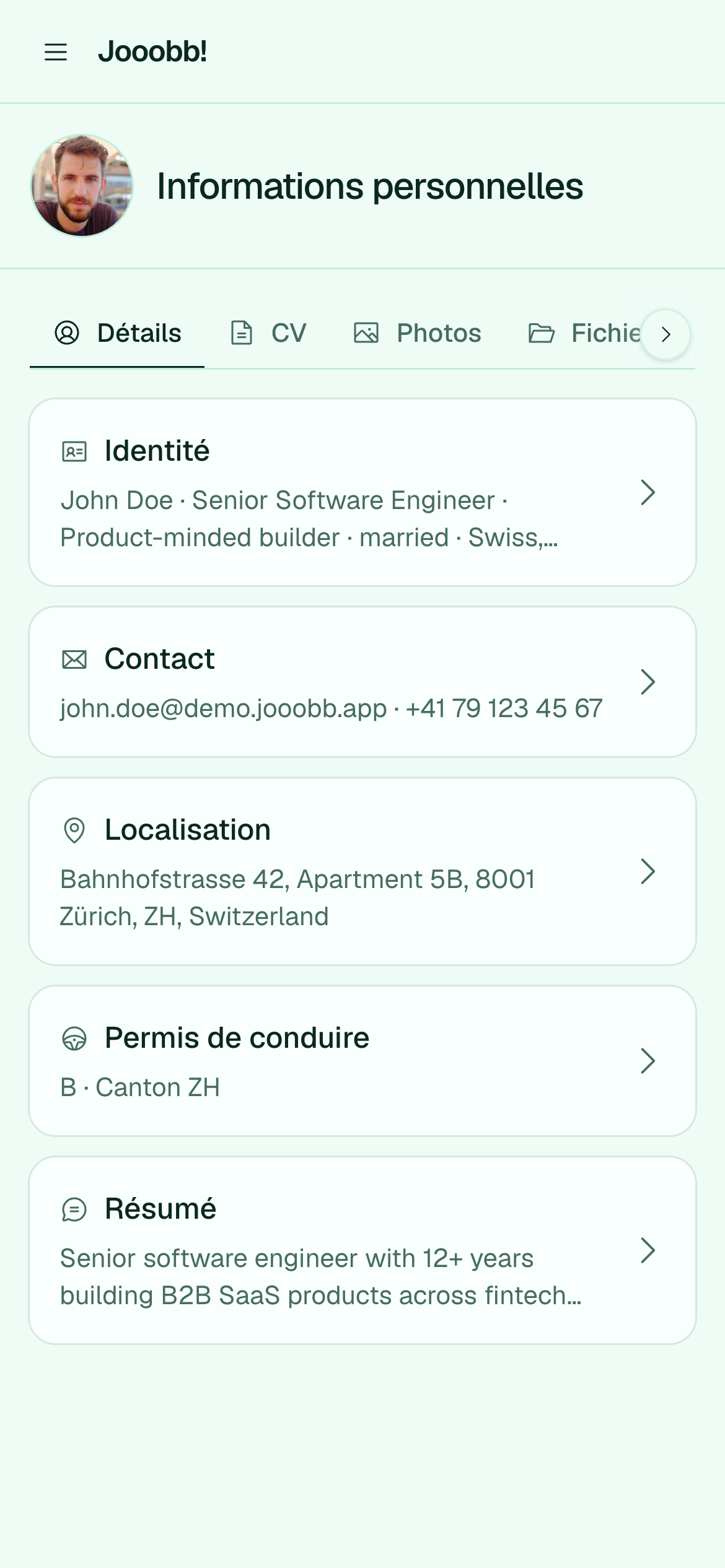Screen dimensions: 725x1568
Task: Expand the Contact card chevron arrow
Action: pyautogui.click(x=648, y=682)
